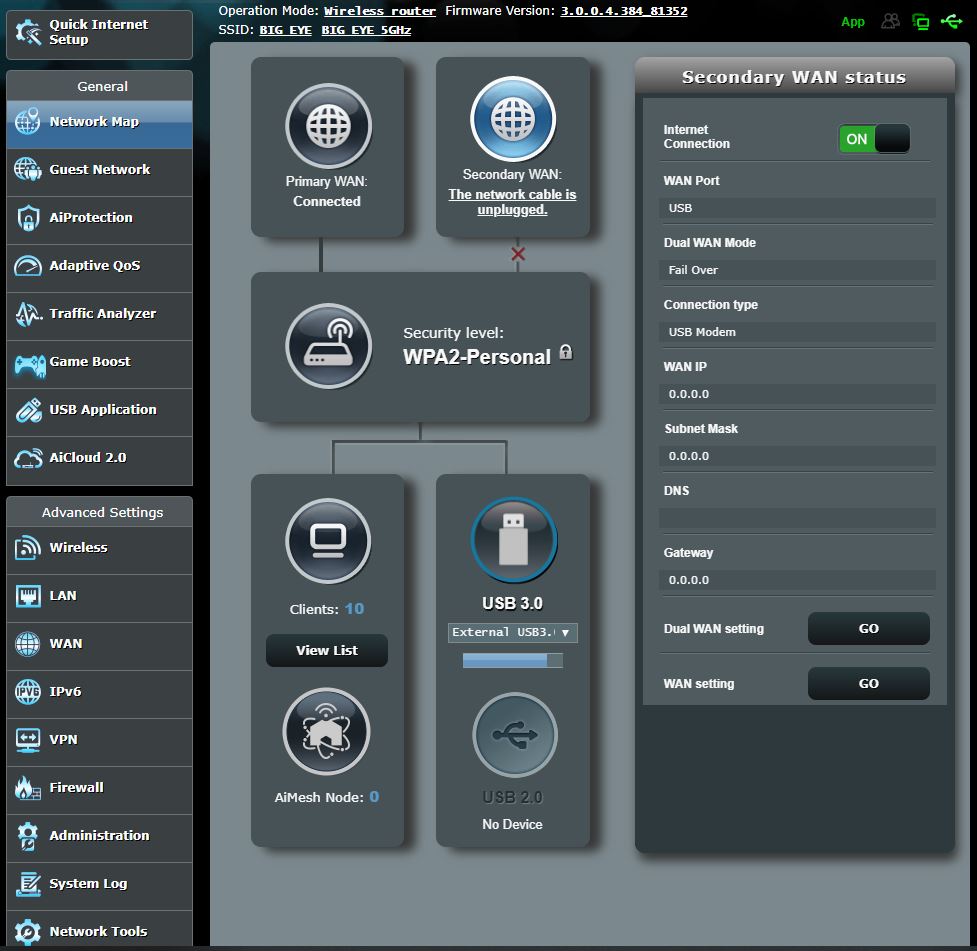The image size is (977, 951).
Task: Click the WAN globe icon in sidebar
Action: tap(28, 644)
